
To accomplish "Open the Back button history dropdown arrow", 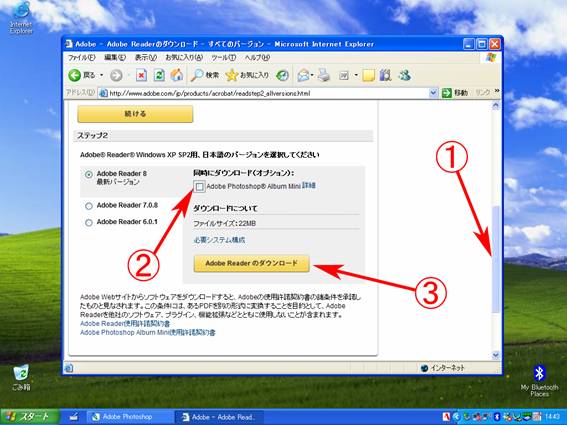I will tap(102, 75).
